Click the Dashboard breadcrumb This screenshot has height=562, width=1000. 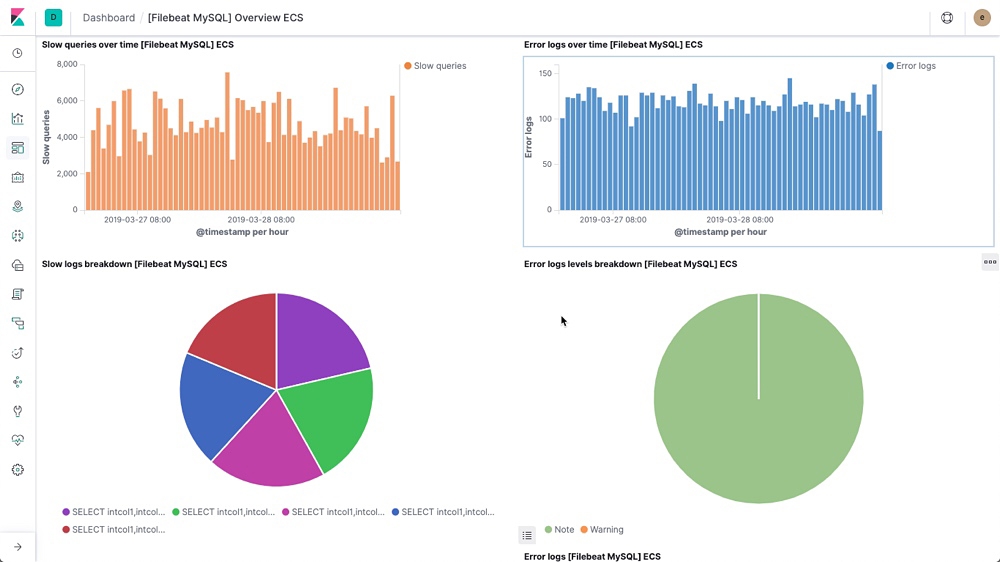pos(109,18)
